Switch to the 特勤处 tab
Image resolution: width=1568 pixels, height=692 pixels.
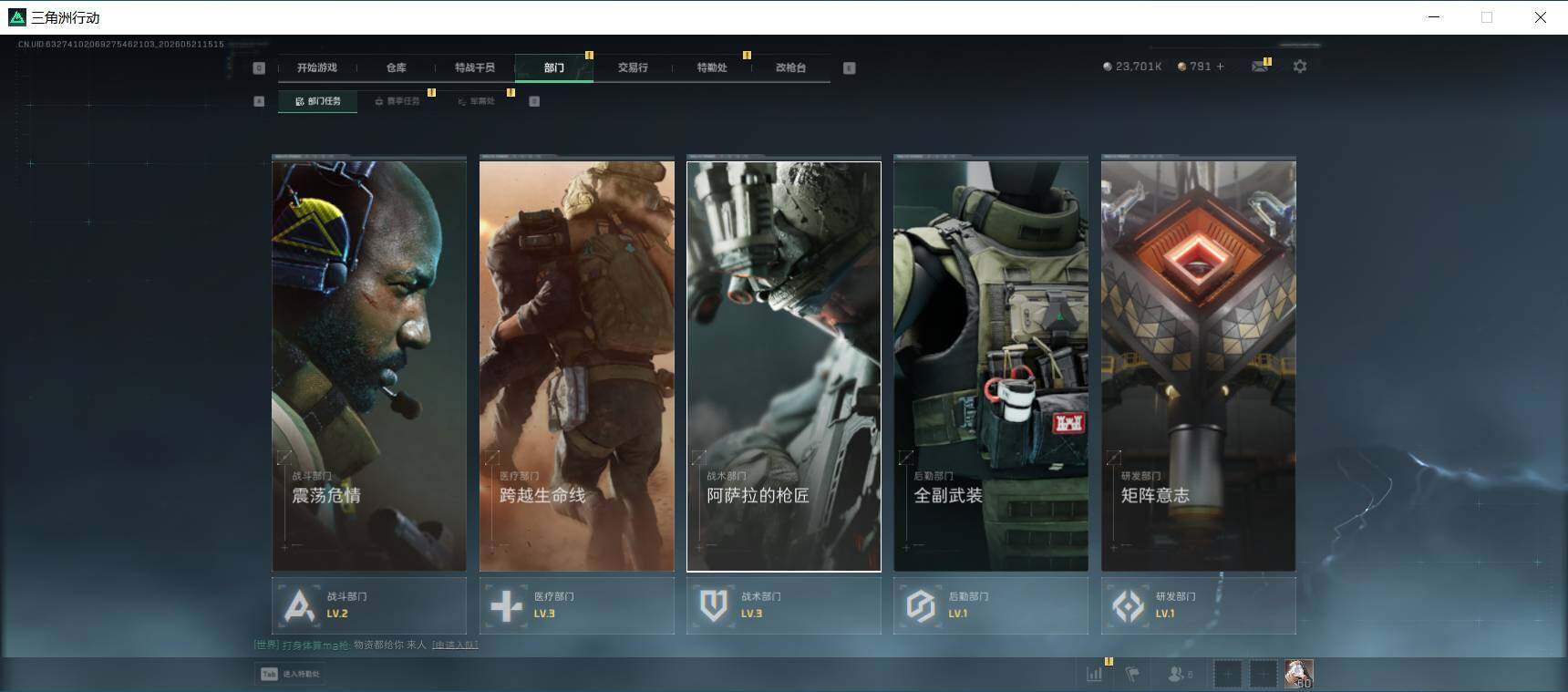(x=712, y=67)
